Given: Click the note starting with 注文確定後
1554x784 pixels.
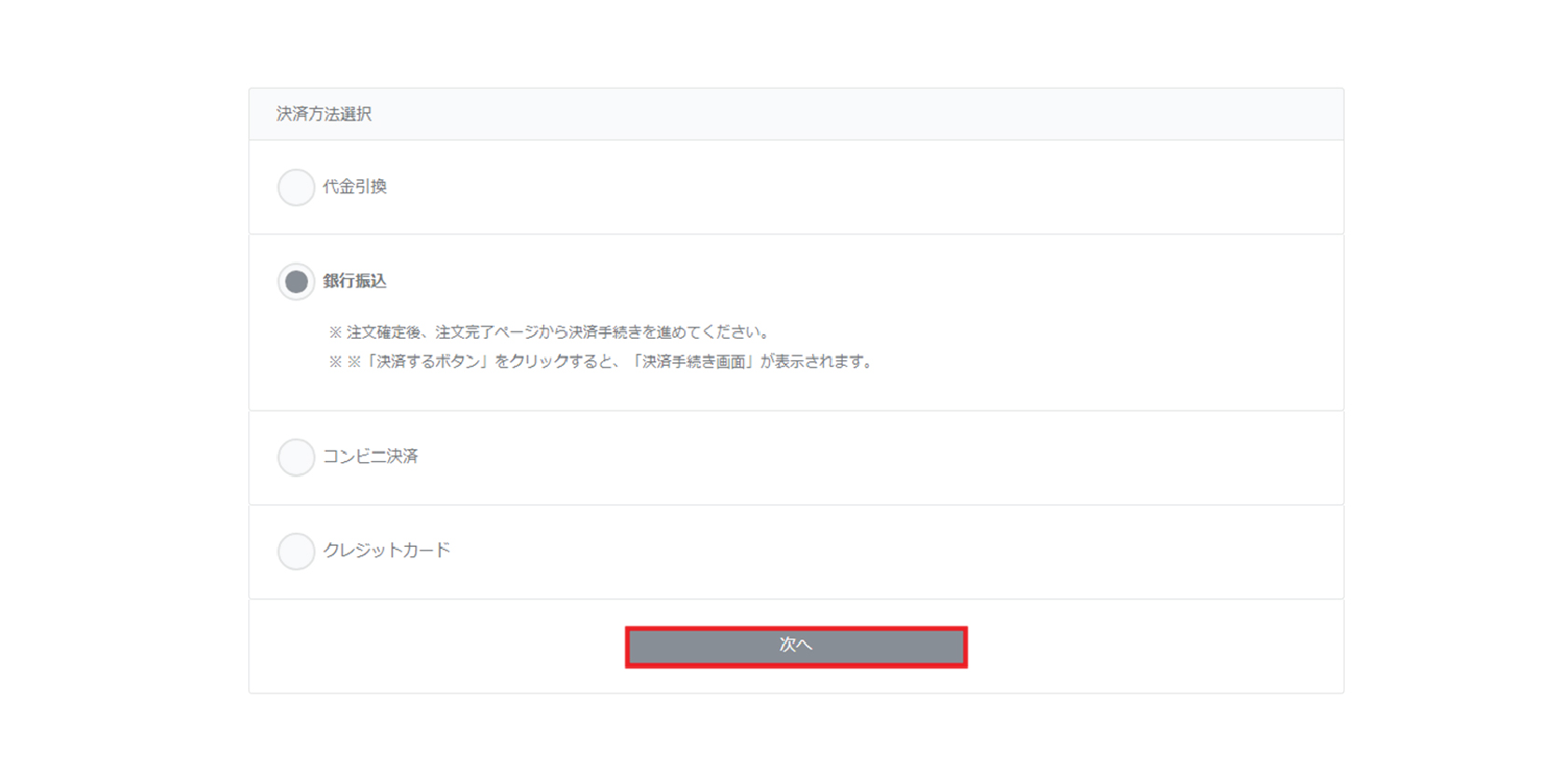Looking at the screenshot, I should (x=550, y=332).
